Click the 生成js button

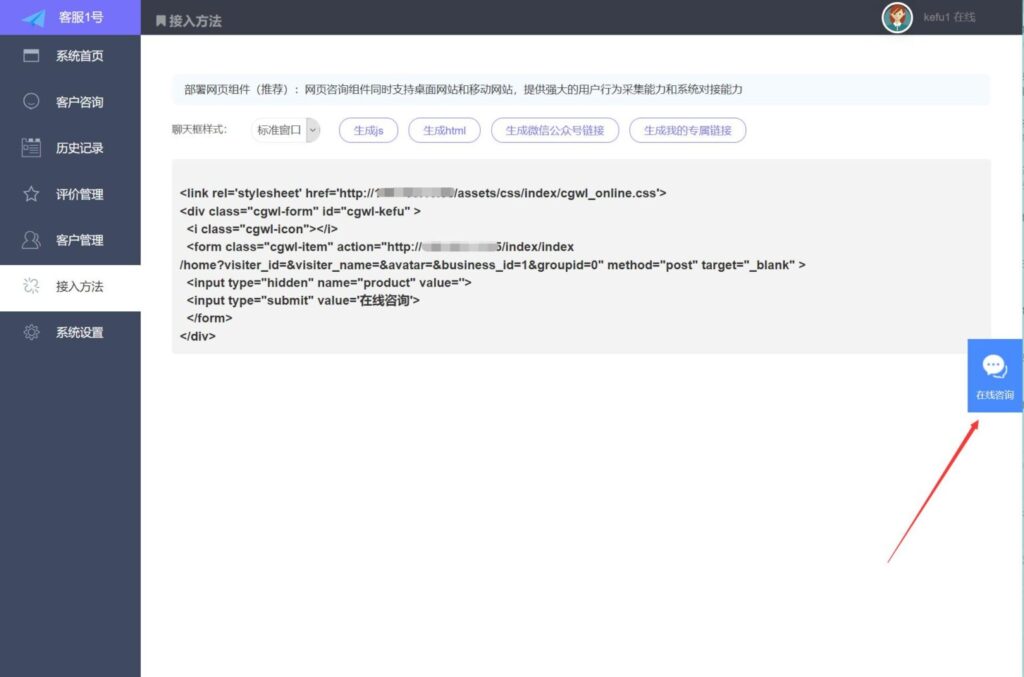click(368, 130)
